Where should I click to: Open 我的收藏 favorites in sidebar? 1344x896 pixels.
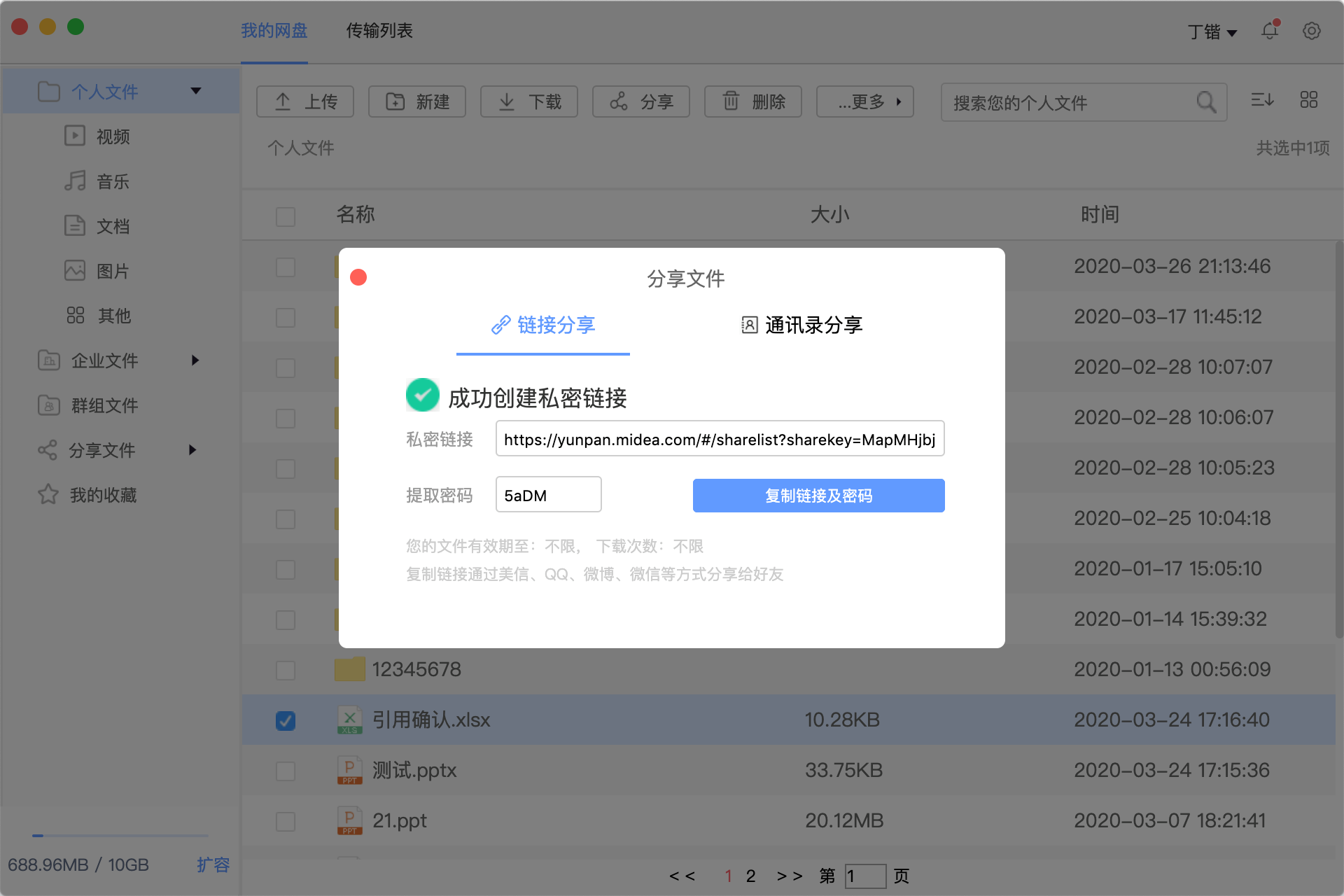pos(88,494)
